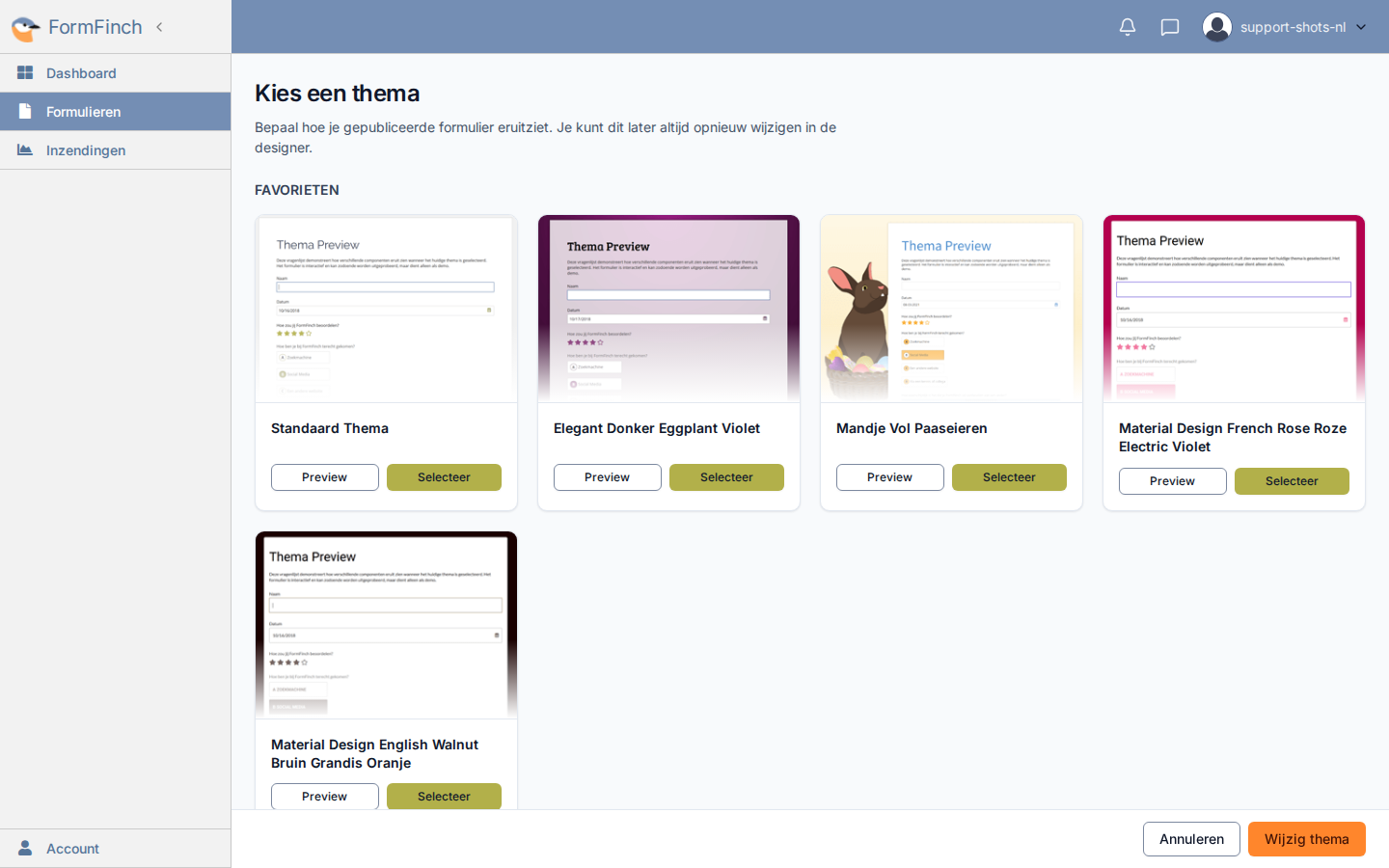Collapse the sidebar with chevron arrow
Image resolution: width=1389 pixels, height=868 pixels.
[x=159, y=27]
